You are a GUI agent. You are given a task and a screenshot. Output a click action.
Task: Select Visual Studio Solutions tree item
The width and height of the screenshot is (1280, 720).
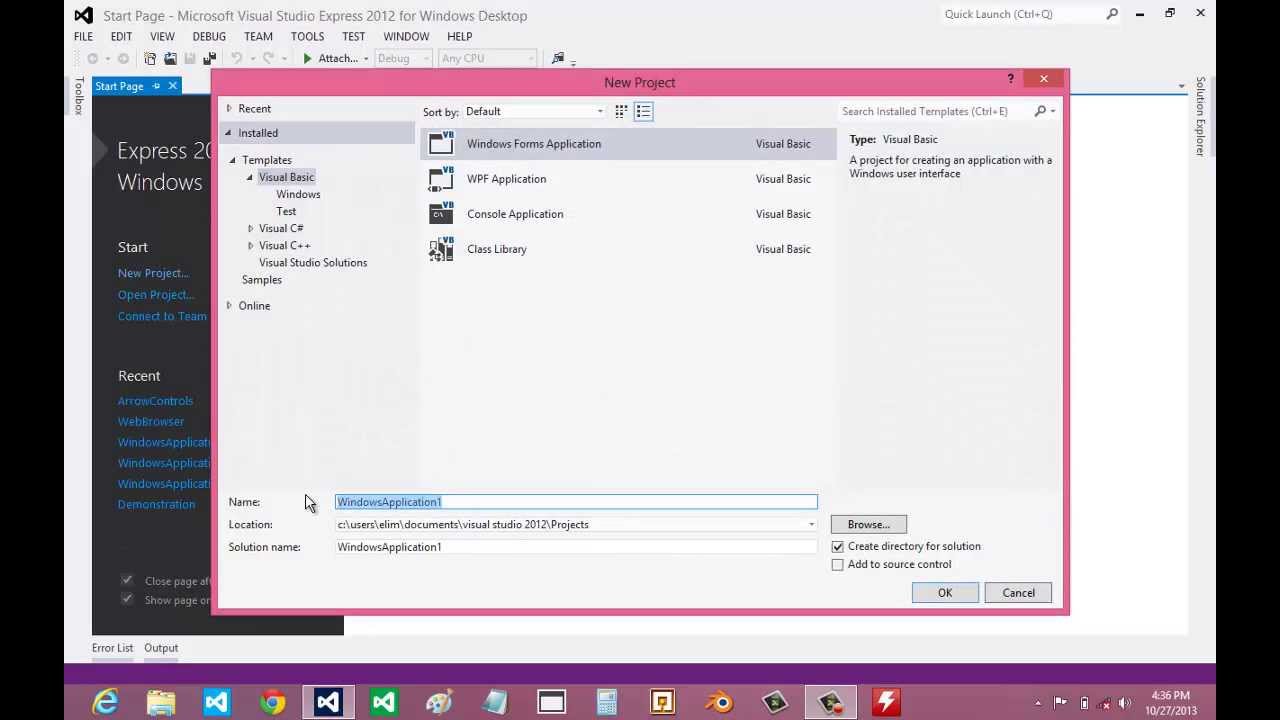tap(313, 262)
